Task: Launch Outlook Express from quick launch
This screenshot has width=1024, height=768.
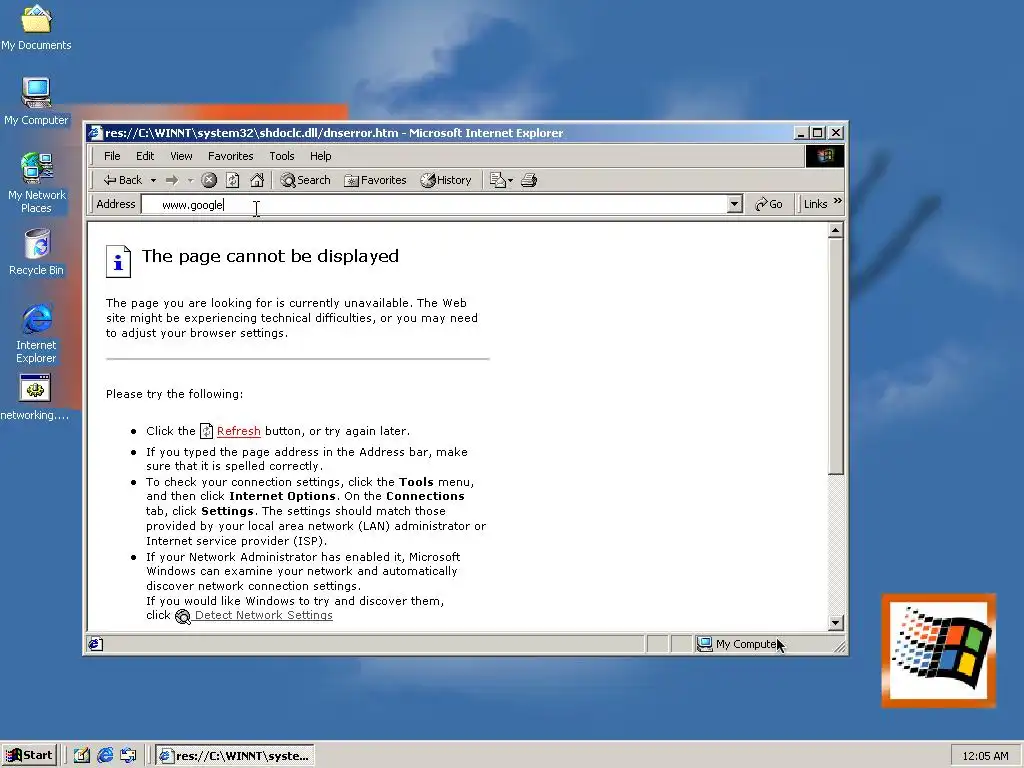Action: 129,756
